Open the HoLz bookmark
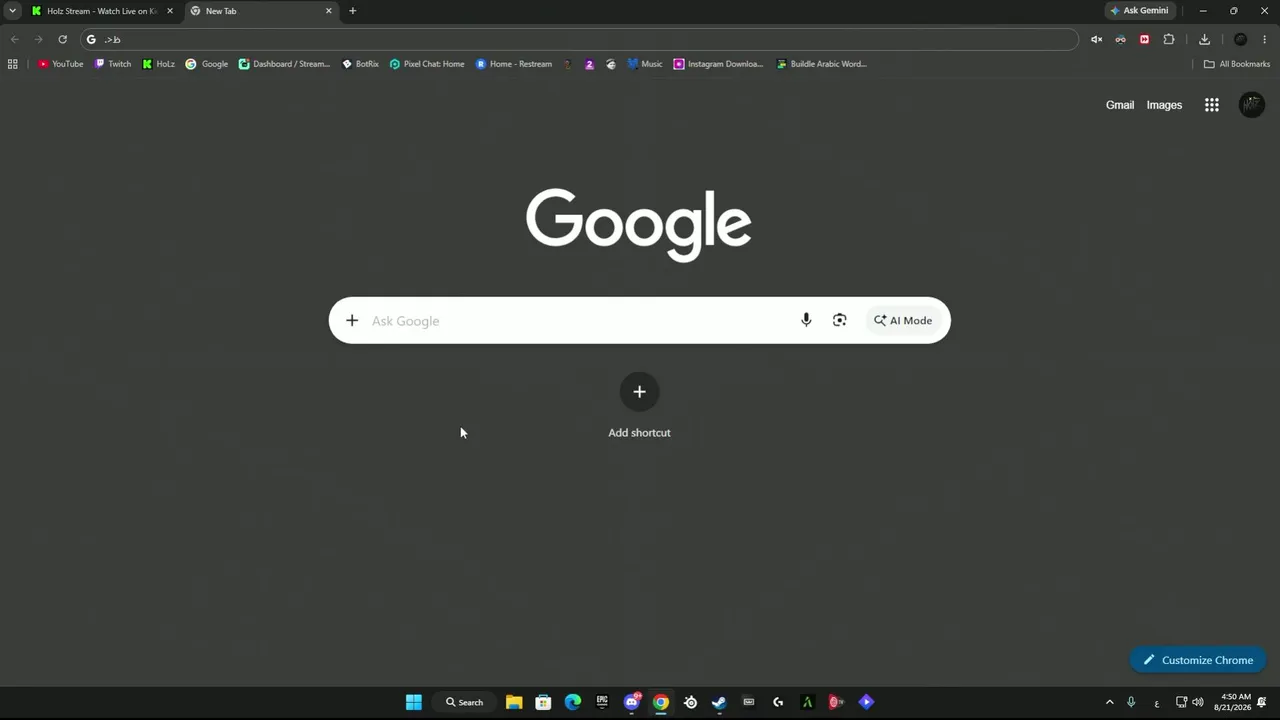This screenshot has height=720, width=1280. [x=158, y=64]
